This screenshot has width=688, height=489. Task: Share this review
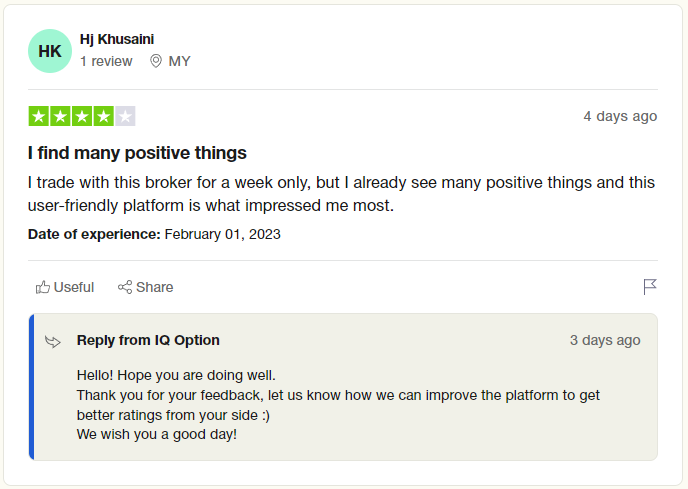click(146, 287)
